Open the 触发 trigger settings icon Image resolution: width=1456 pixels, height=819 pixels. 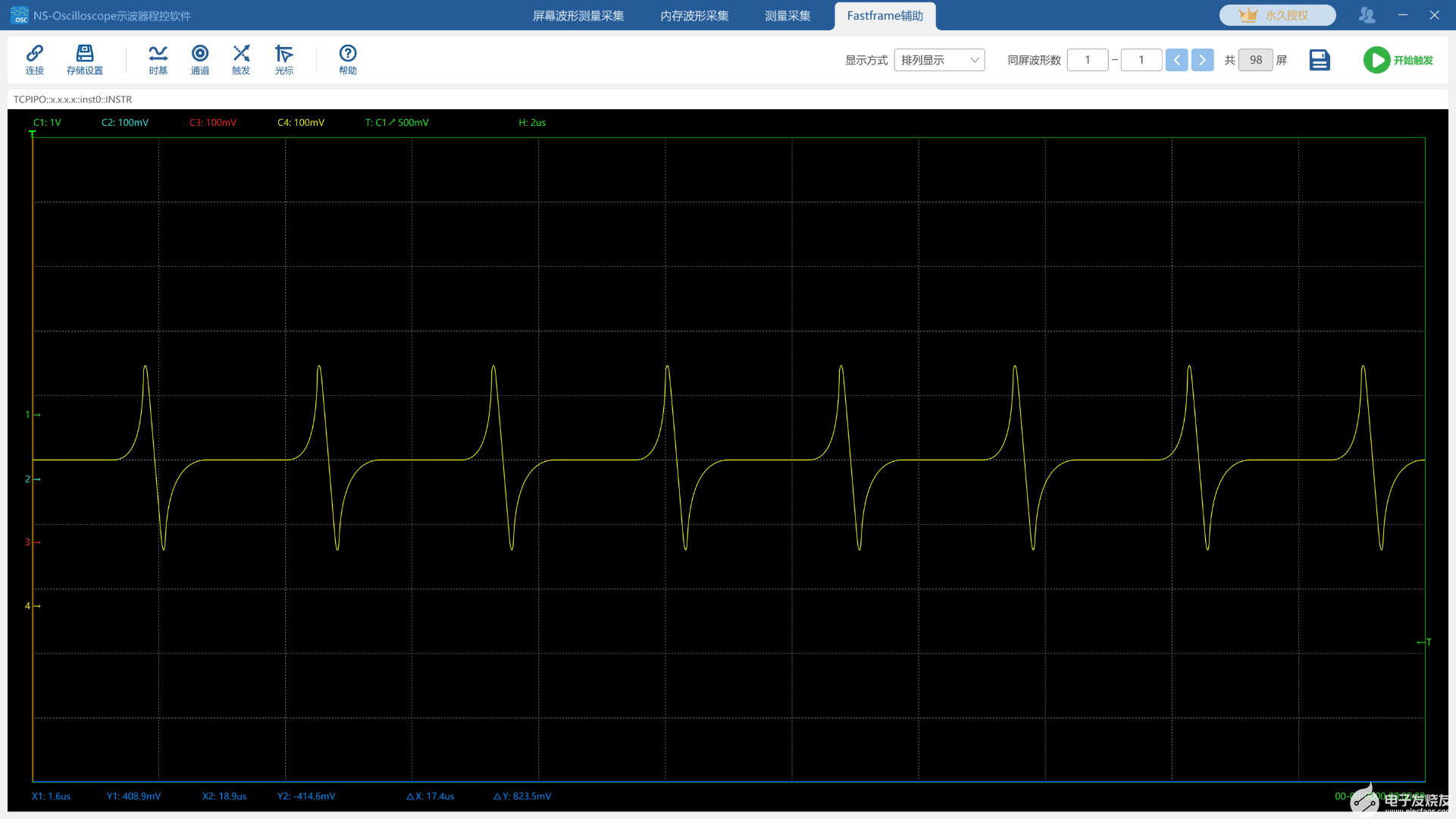(241, 59)
